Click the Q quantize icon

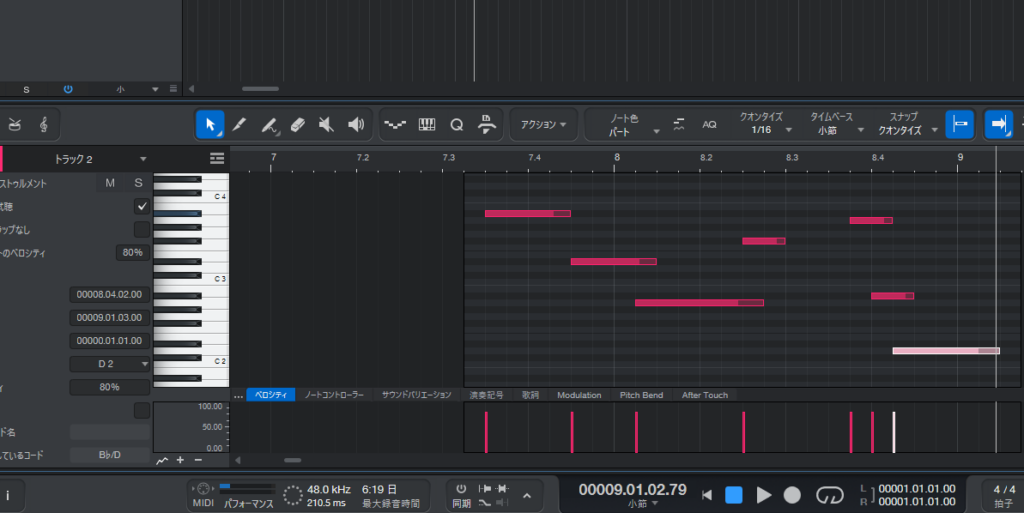(x=457, y=124)
